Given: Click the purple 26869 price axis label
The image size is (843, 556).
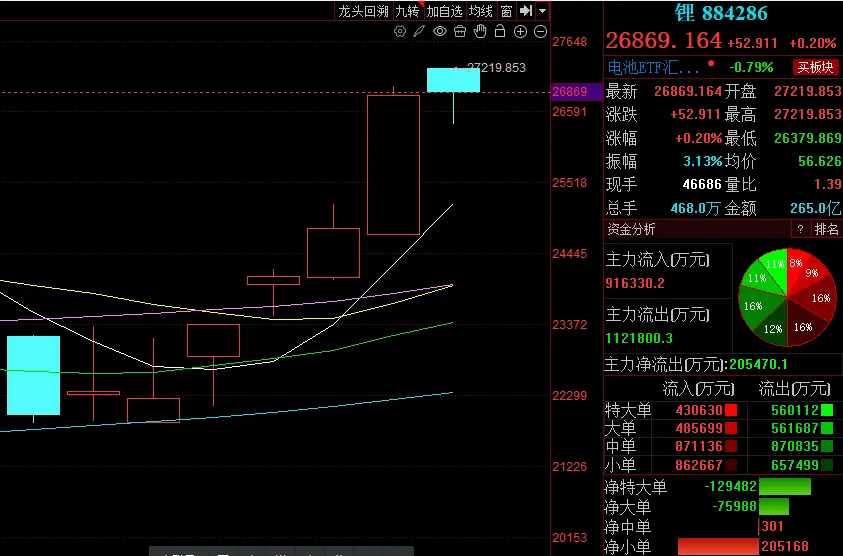Looking at the screenshot, I should click(576, 91).
